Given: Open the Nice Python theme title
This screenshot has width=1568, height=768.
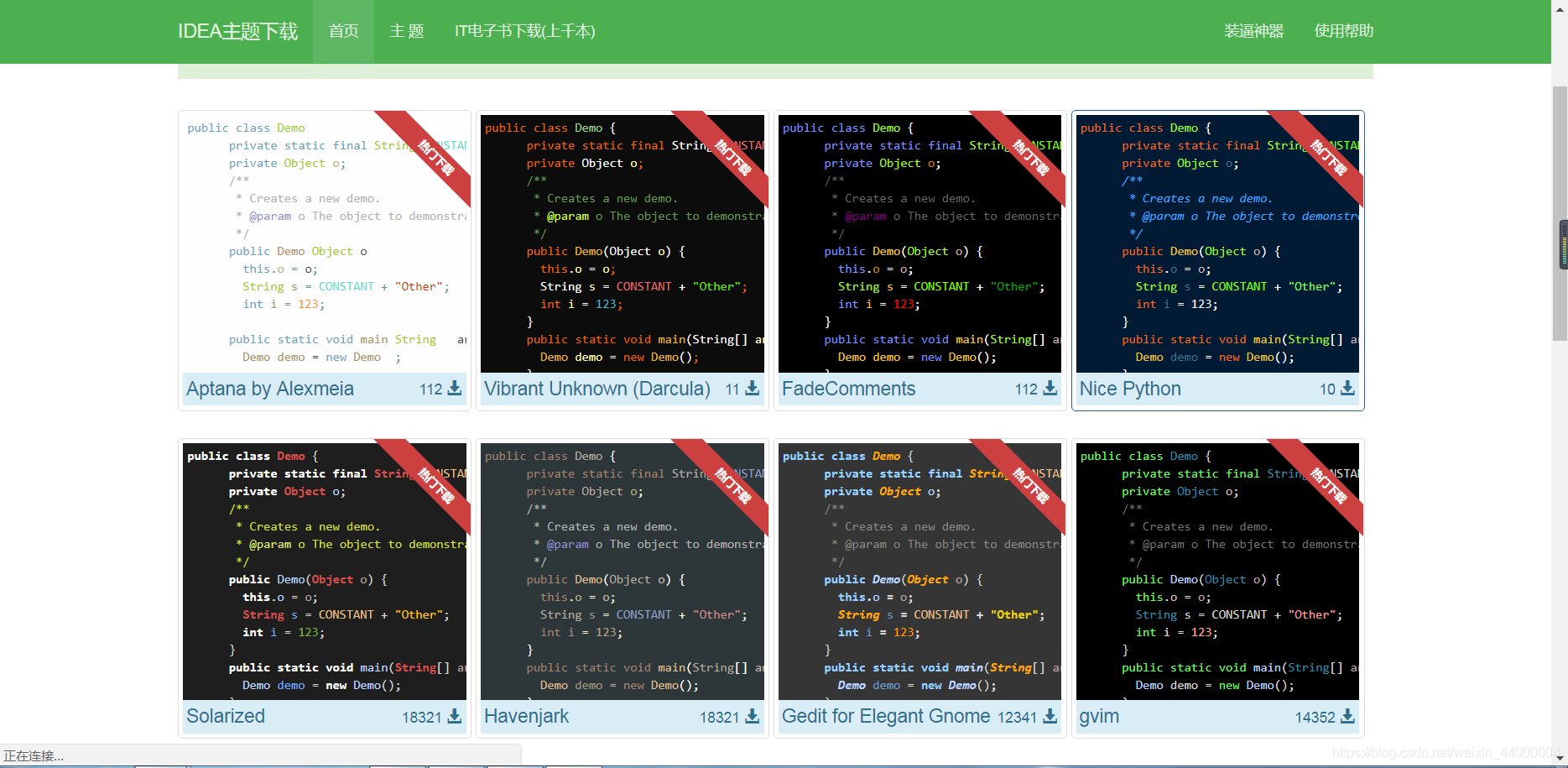Looking at the screenshot, I should 1130,389.
